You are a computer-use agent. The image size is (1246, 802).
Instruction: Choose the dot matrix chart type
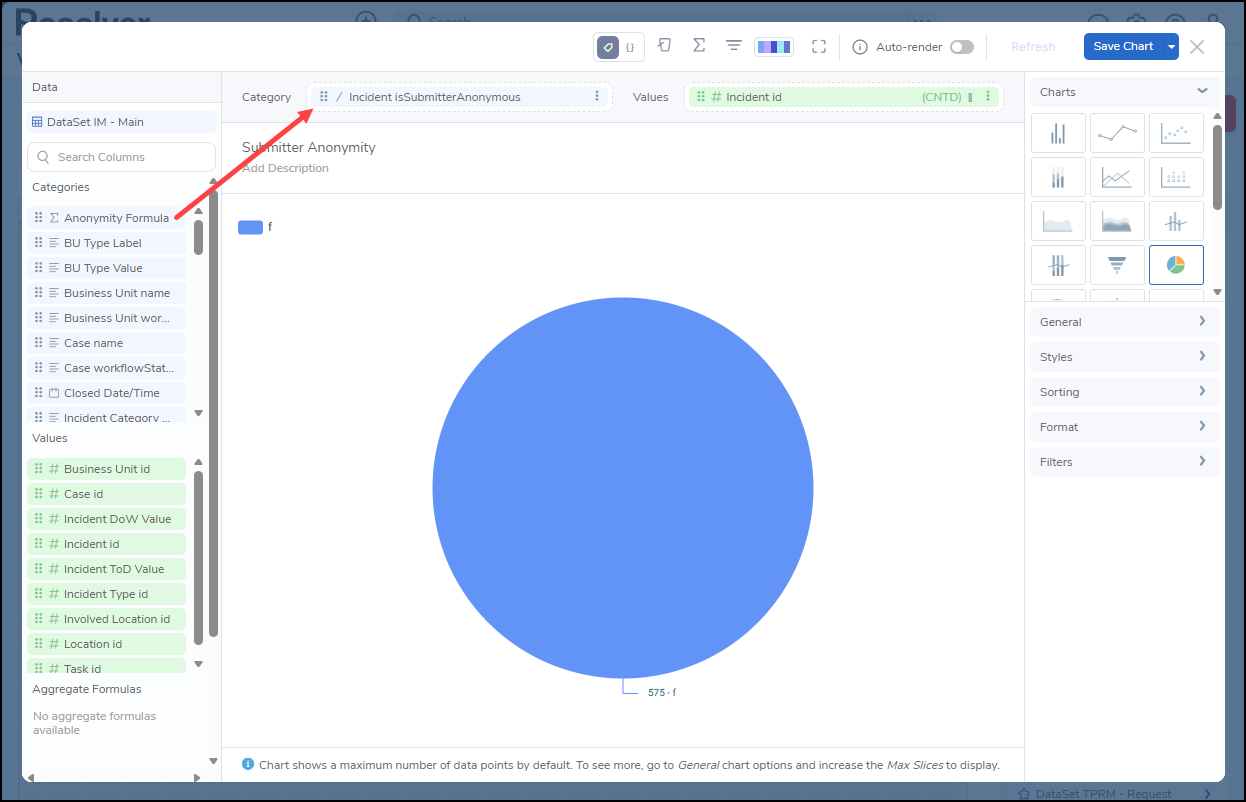tap(1176, 177)
